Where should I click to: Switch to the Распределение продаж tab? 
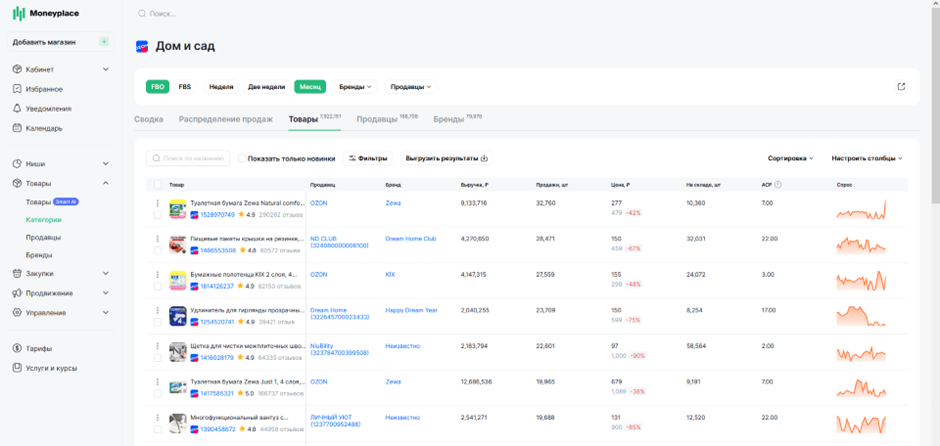tap(225, 119)
